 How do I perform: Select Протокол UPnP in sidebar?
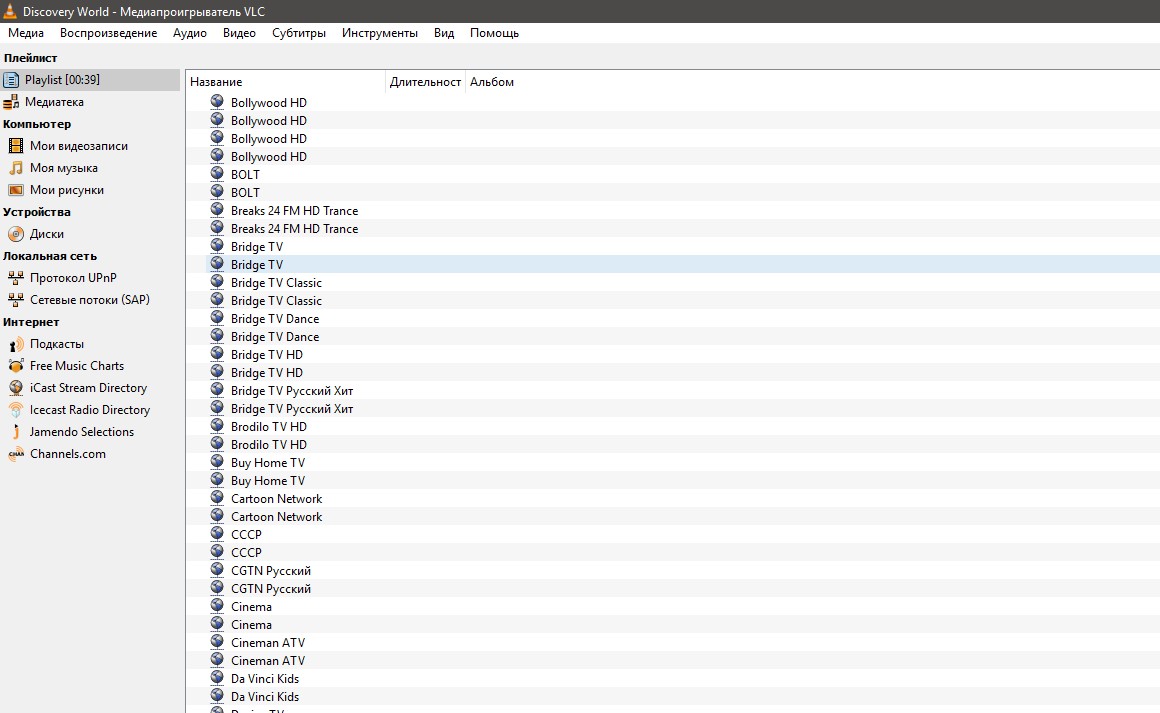pyautogui.click(x=73, y=278)
